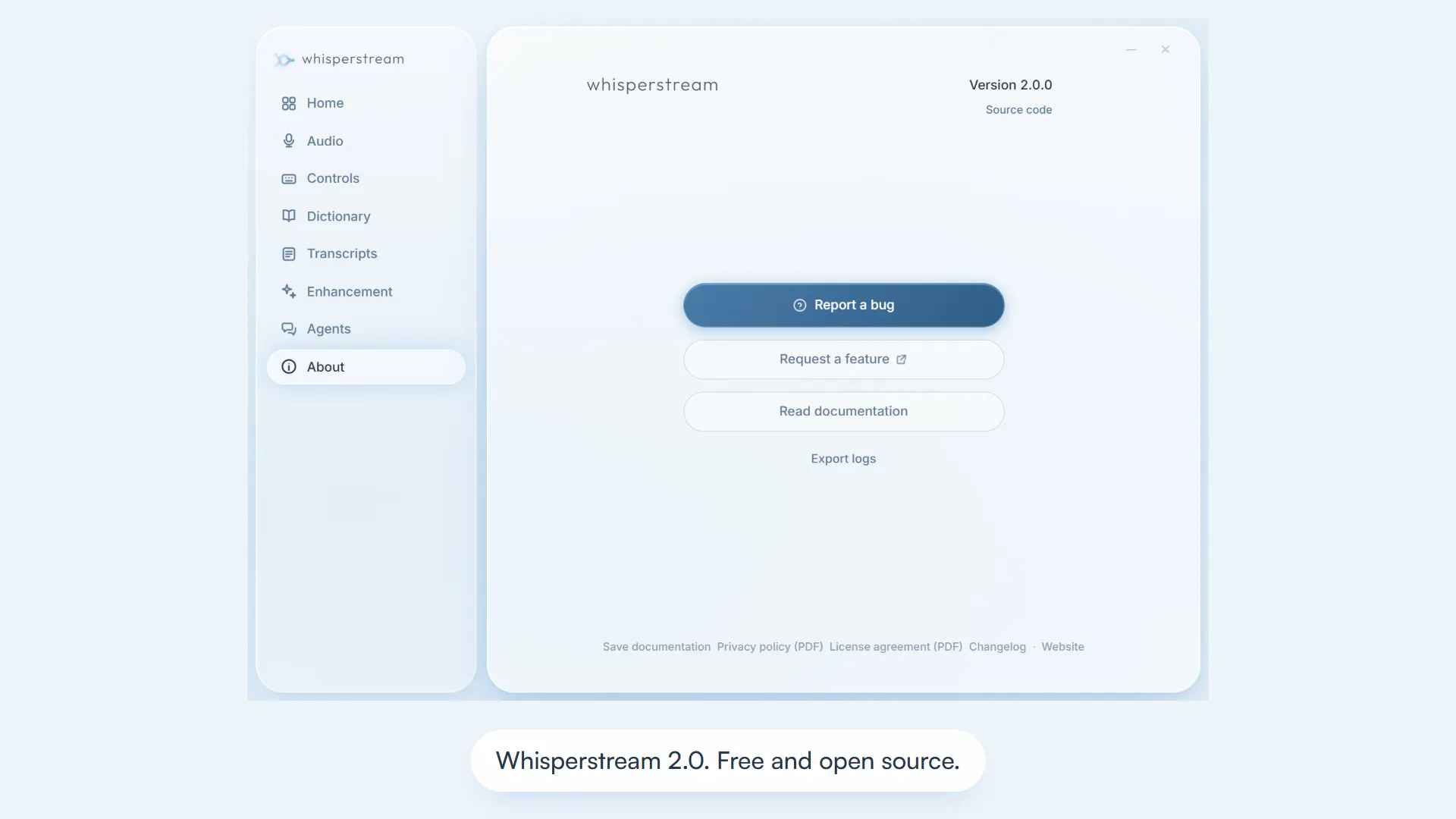
Task: Click the whisperstream title in main panel
Action: 652,85
